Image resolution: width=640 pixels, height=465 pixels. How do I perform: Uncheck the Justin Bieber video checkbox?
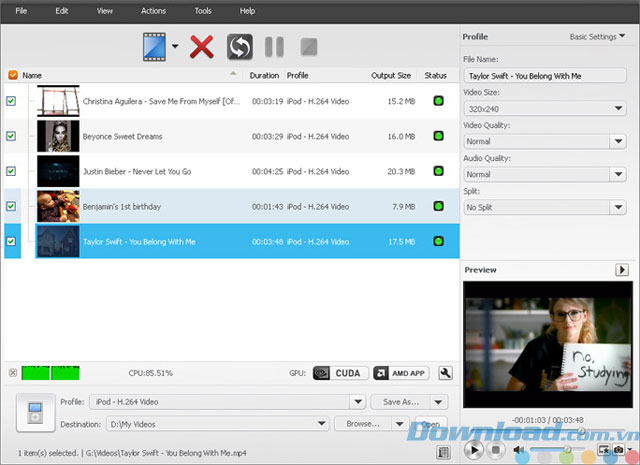pyautogui.click(x=11, y=171)
